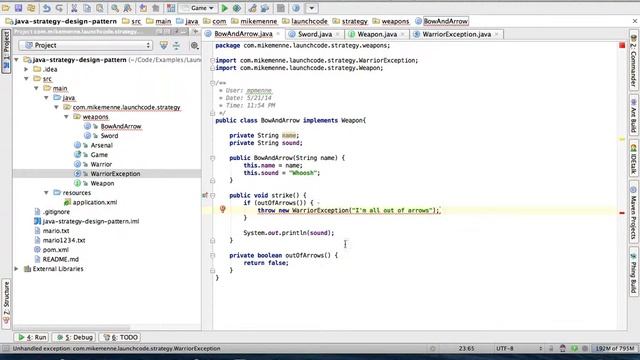Image resolution: width=640 pixels, height=360 pixels.
Task: Click the UTF-8 encoding status entry
Action: (505, 349)
